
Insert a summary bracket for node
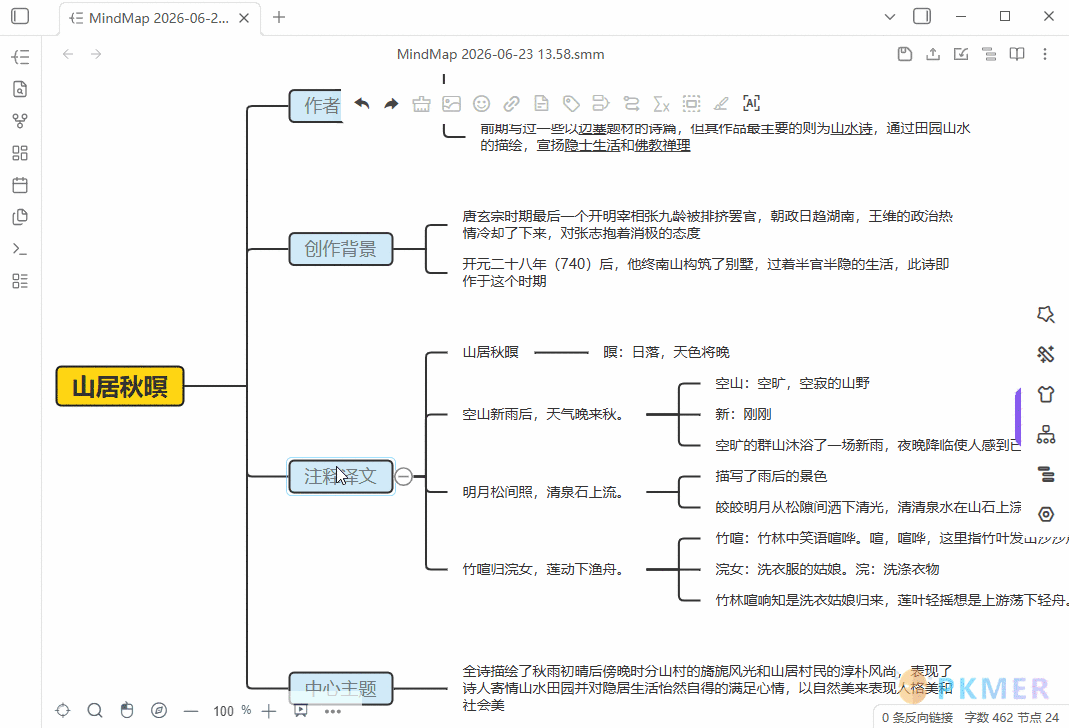[x=601, y=104]
